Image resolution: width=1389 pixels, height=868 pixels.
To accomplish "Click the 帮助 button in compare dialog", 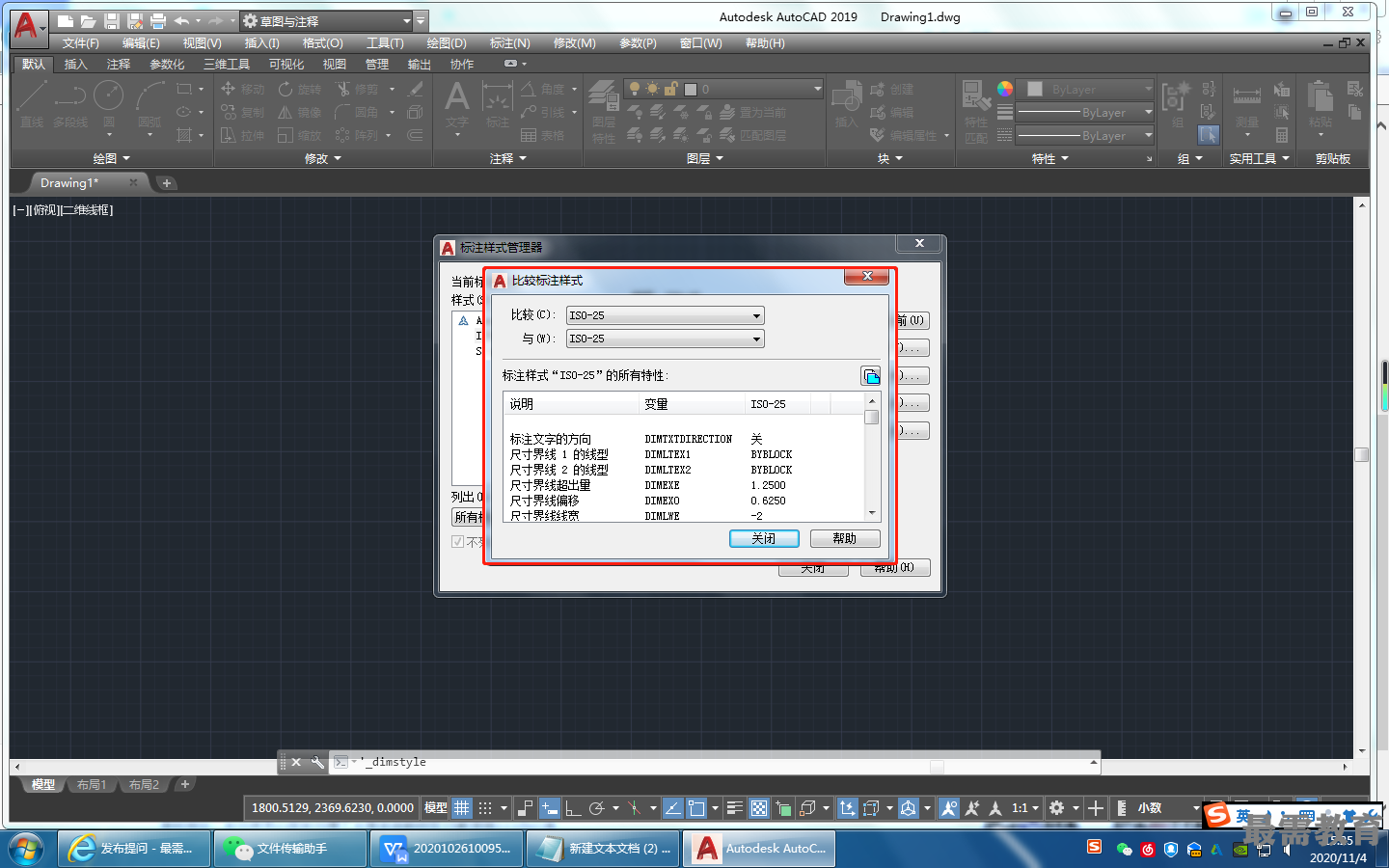I will pos(845,538).
